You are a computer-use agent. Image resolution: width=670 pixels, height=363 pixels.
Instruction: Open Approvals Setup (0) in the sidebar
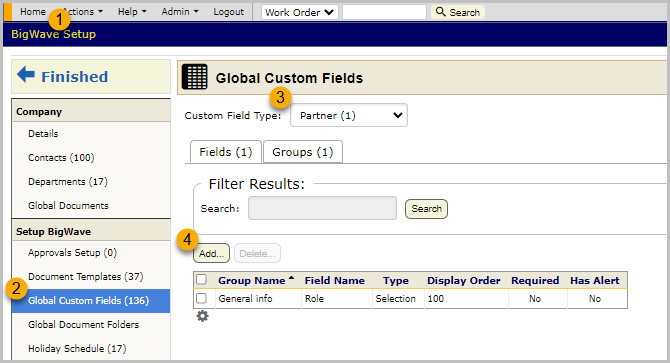pos(73,253)
